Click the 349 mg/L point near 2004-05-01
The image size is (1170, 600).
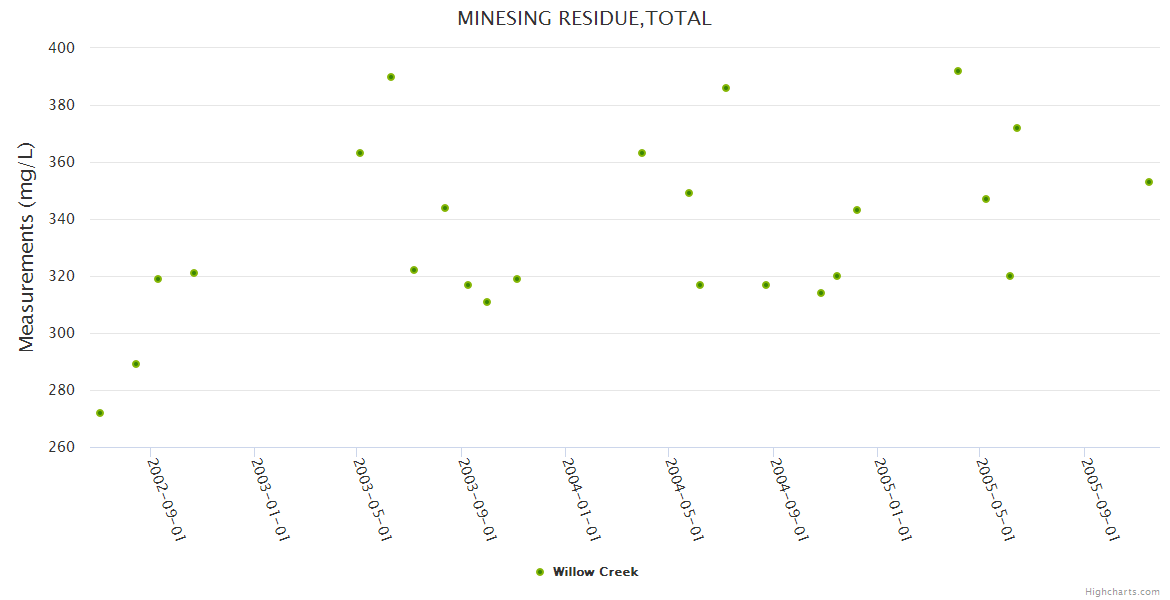click(689, 193)
